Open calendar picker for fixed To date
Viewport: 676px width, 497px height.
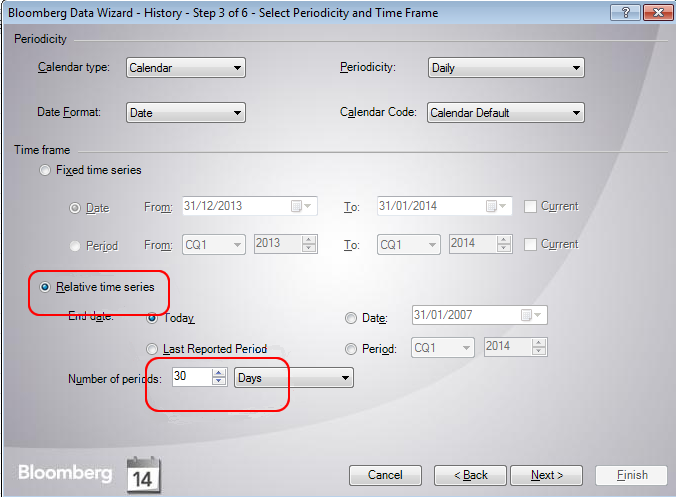496,206
